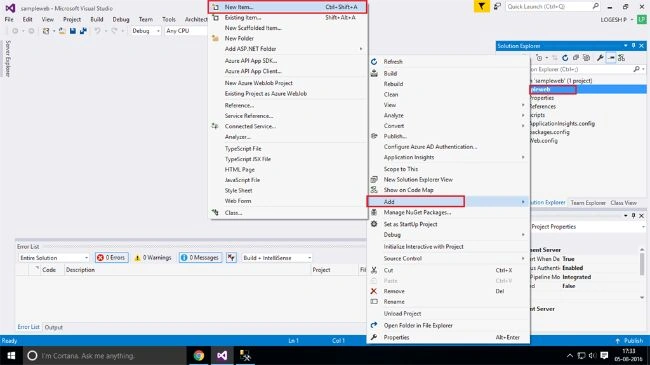Screen dimensions: 650x365
Task: Click the feedback icon beside Quick Launch
Action: [x=497, y=6]
